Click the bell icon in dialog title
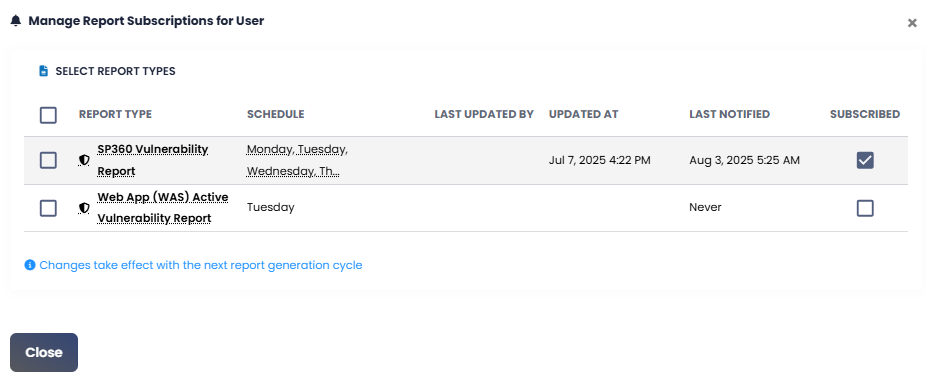927x379 pixels. pos(16,21)
